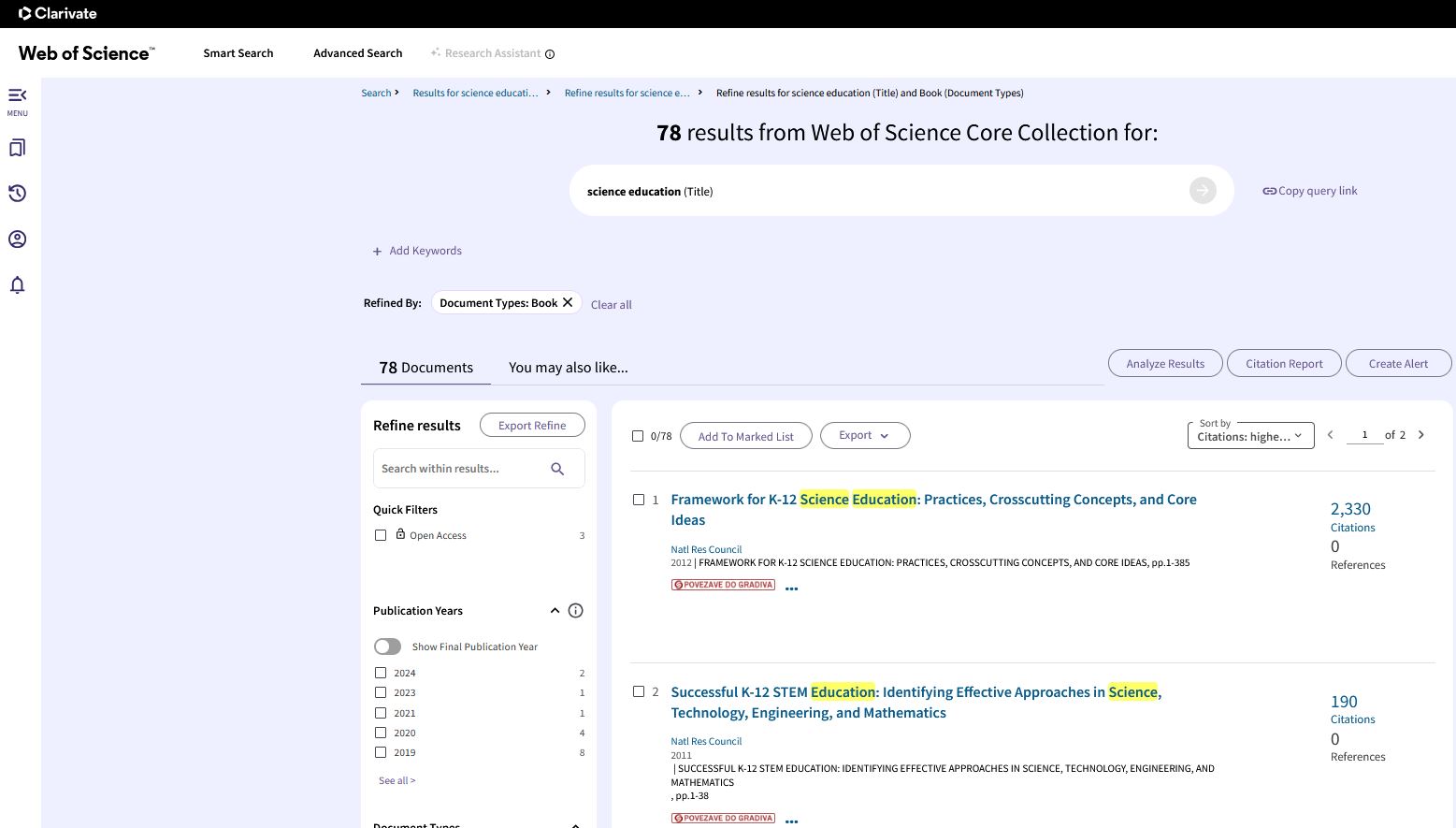Expand See all publication years
Screen dimensions: 1456x828
coord(396,780)
